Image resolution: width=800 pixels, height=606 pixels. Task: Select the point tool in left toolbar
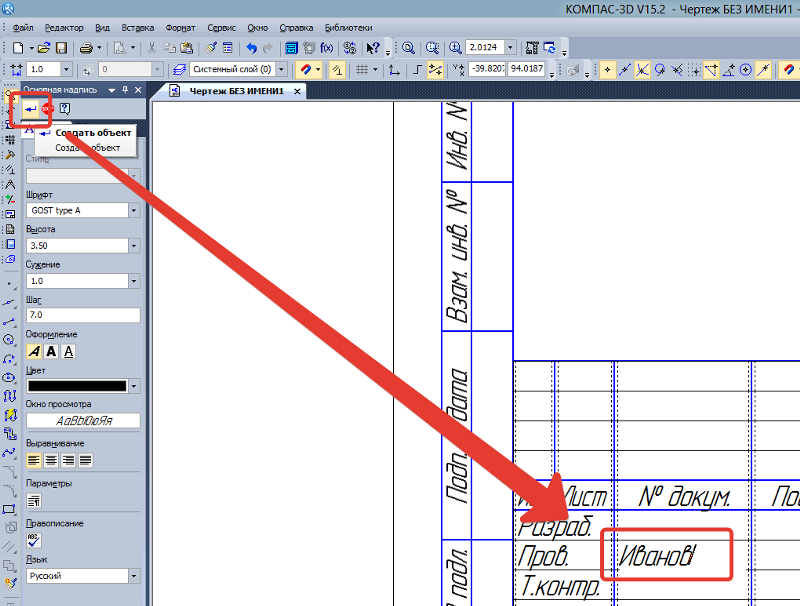tap(9, 284)
